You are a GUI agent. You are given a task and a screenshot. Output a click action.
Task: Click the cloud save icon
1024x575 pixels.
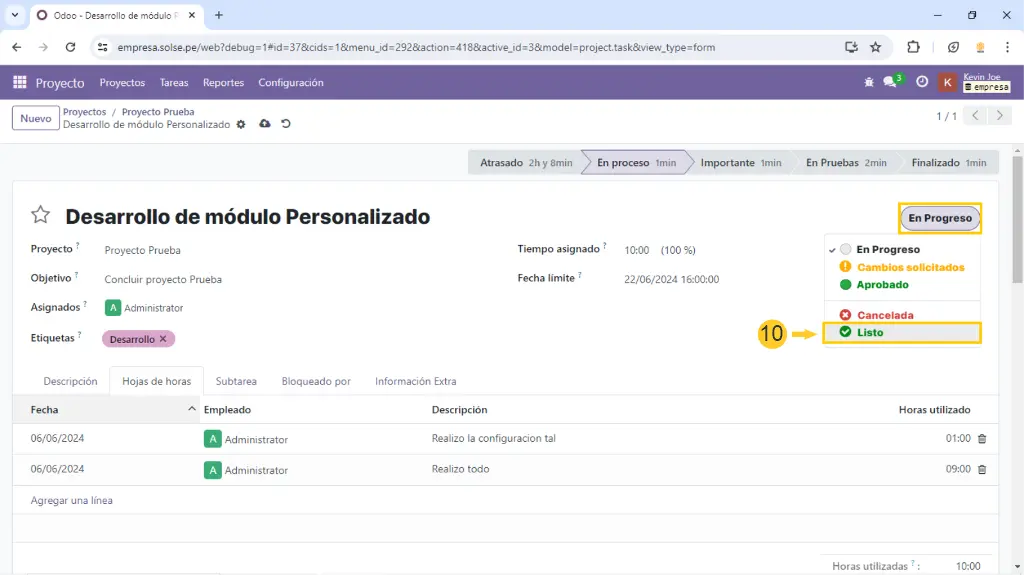point(264,125)
